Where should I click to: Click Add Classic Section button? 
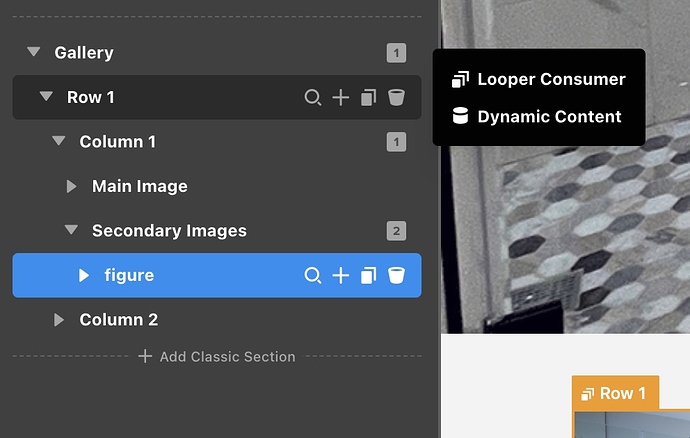click(217, 356)
